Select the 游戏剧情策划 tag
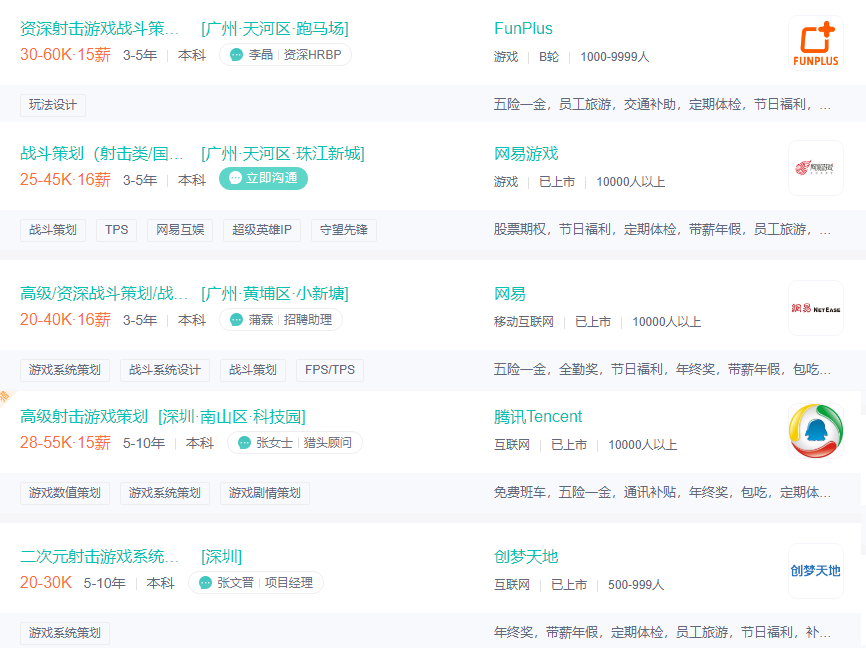The width and height of the screenshot is (866, 648). pos(265,493)
